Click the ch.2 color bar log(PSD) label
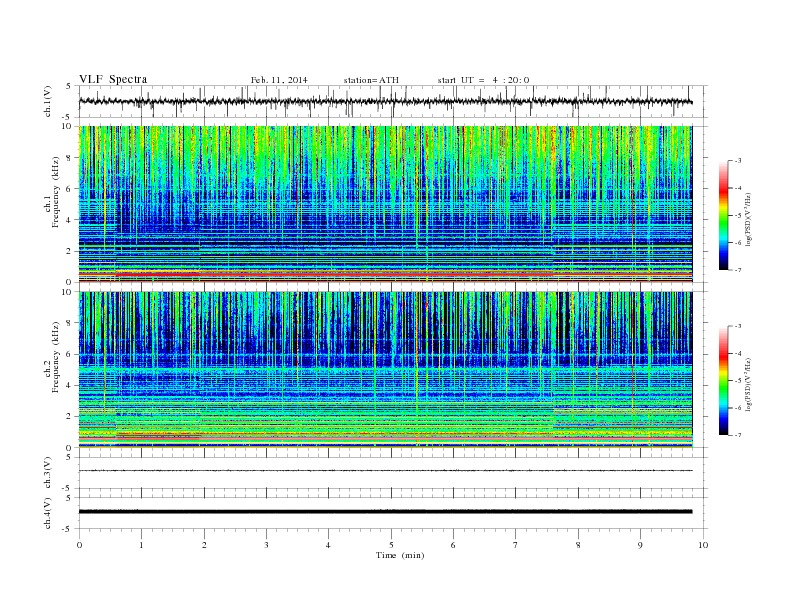This screenshot has height=612, width=792. coord(748,384)
